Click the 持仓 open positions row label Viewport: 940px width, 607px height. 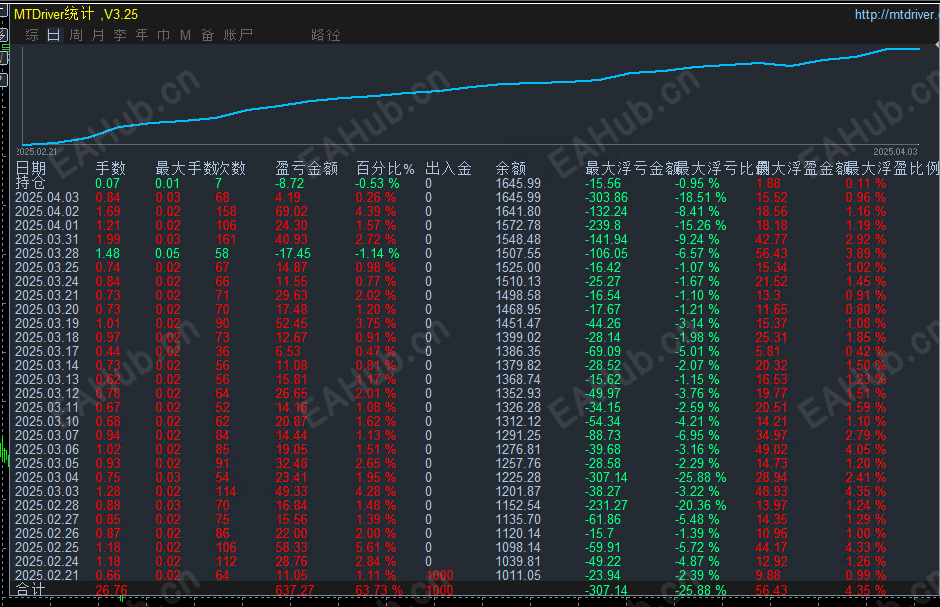point(30,183)
